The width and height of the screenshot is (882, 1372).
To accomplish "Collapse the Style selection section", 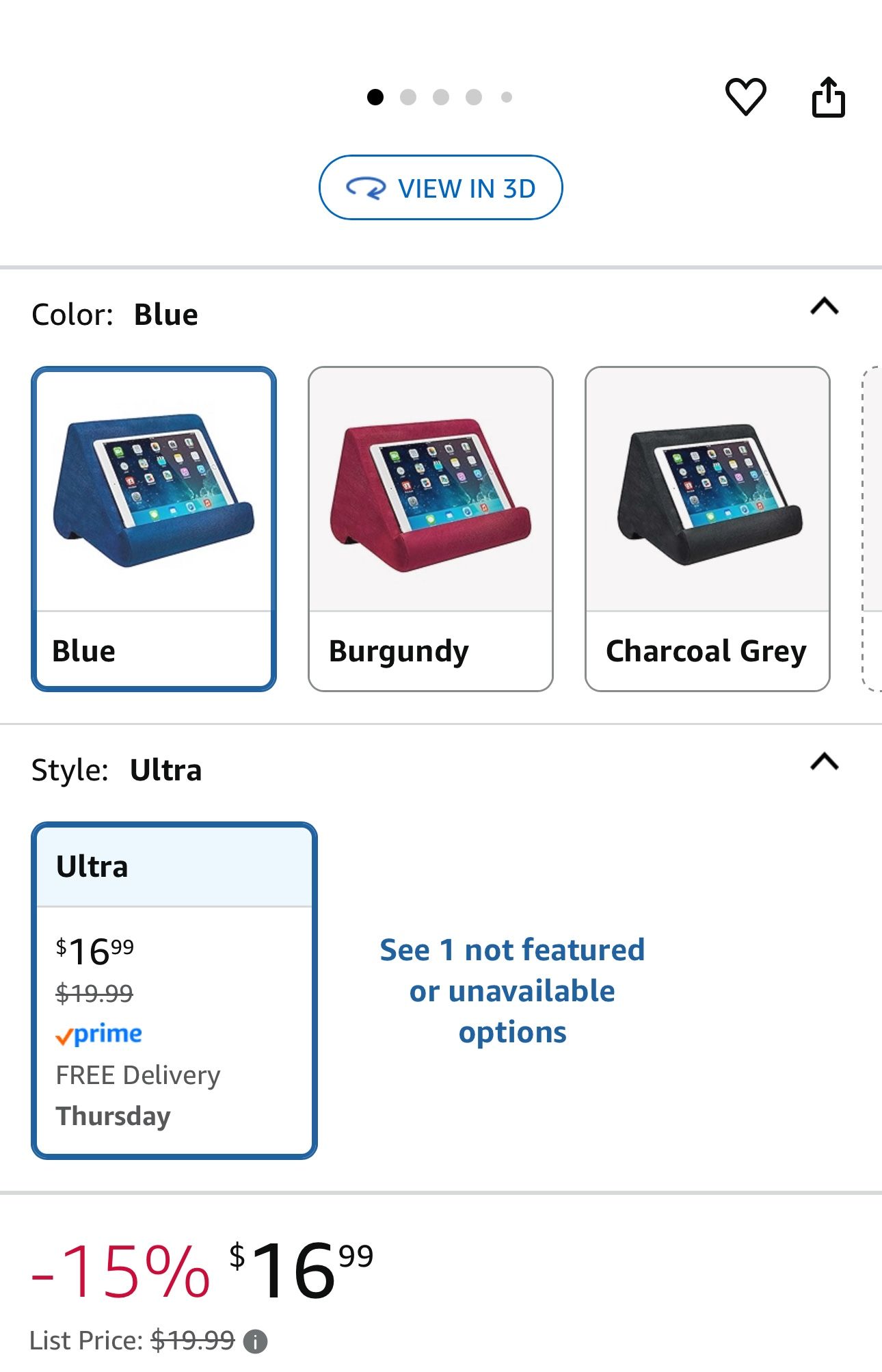I will click(825, 762).
